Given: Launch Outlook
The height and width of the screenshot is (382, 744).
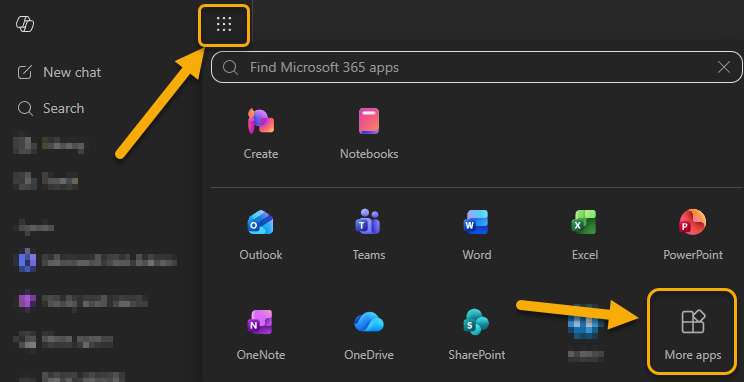Looking at the screenshot, I should [x=260, y=234].
